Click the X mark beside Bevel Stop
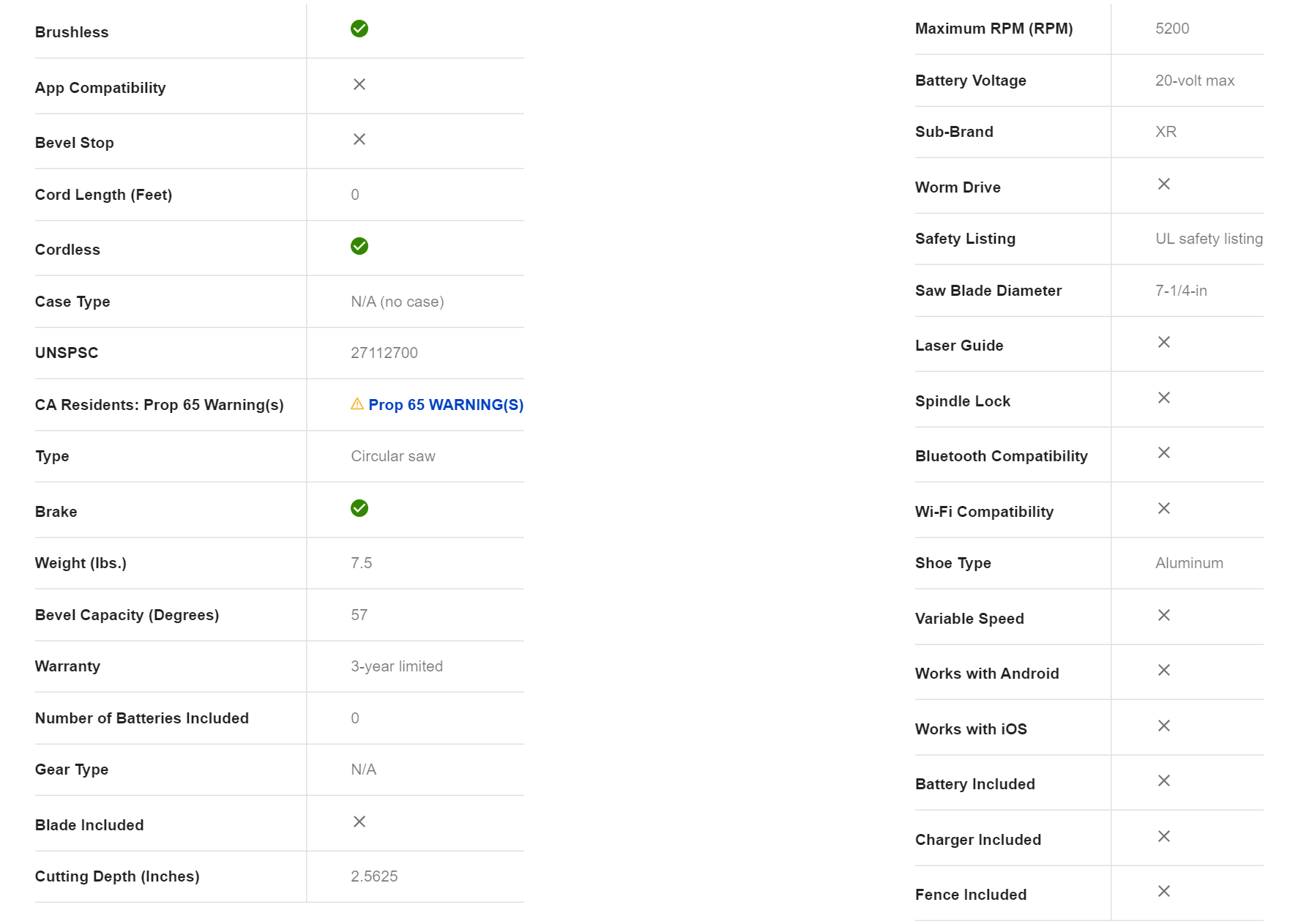1290x924 pixels. (x=359, y=139)
